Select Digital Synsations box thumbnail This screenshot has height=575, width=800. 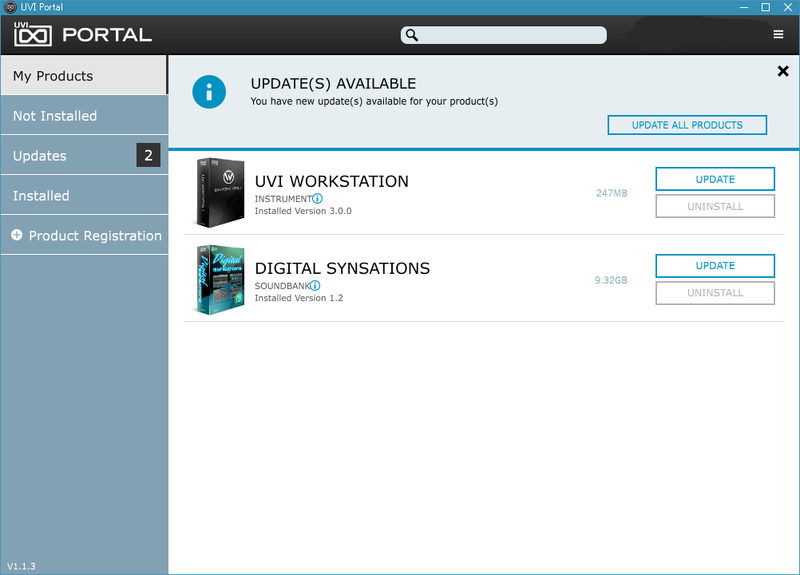(x=220, y=280)
